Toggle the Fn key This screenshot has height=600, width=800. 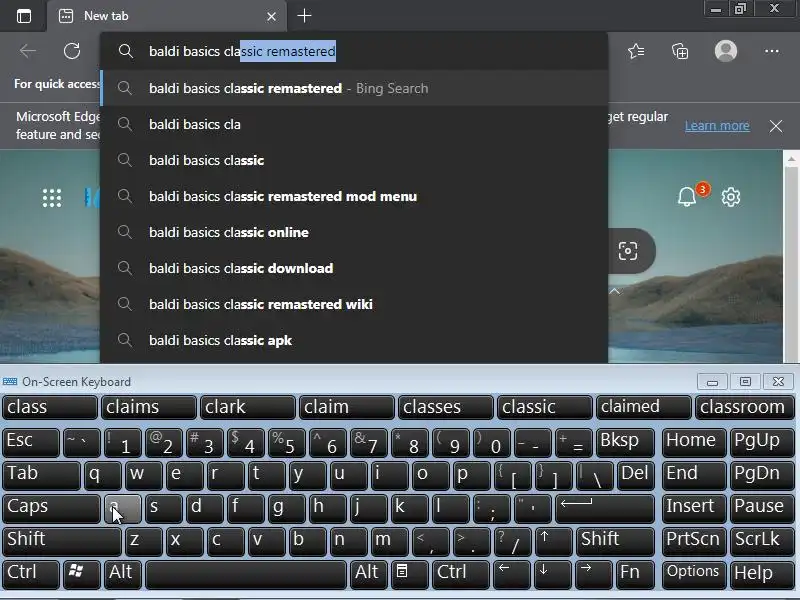click(x=635, y=574)
